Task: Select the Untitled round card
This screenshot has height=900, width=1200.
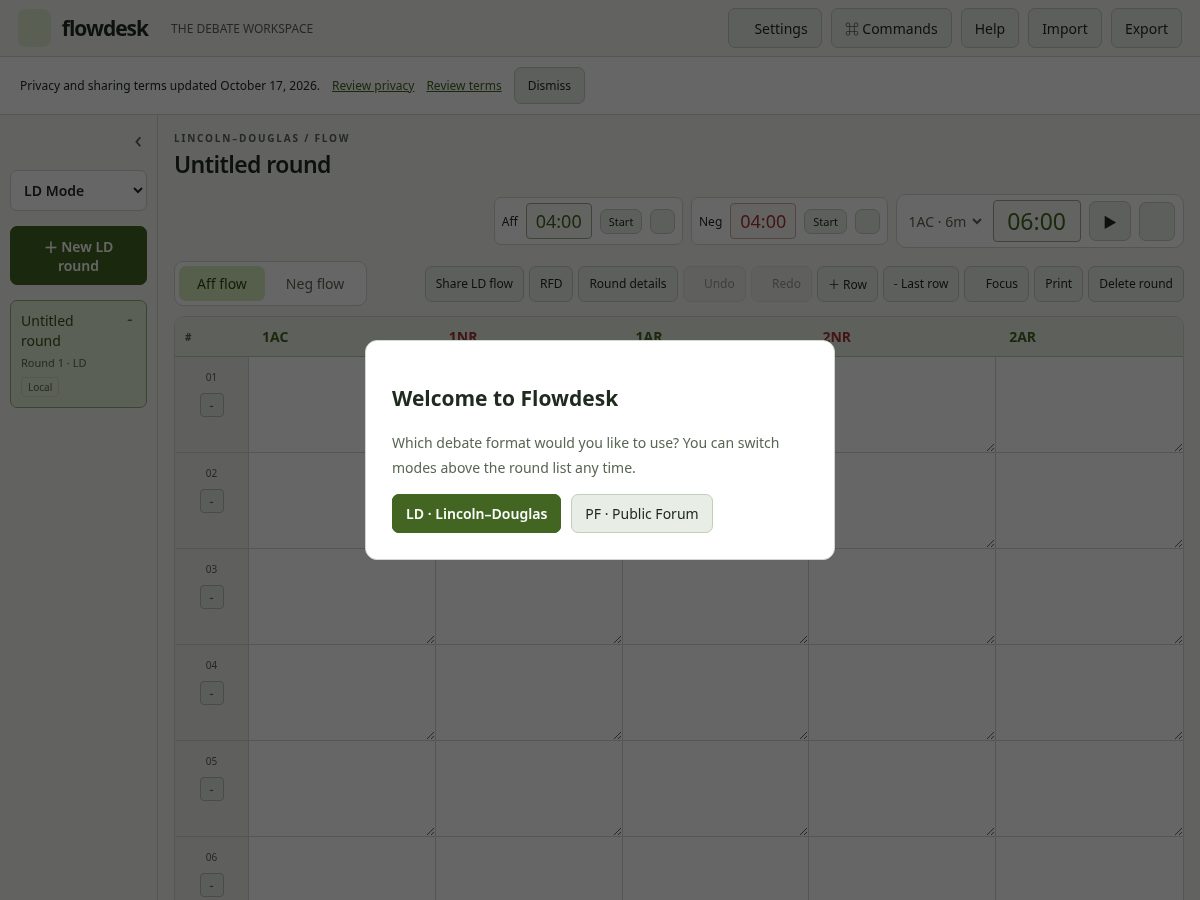Action: point(78,354)
